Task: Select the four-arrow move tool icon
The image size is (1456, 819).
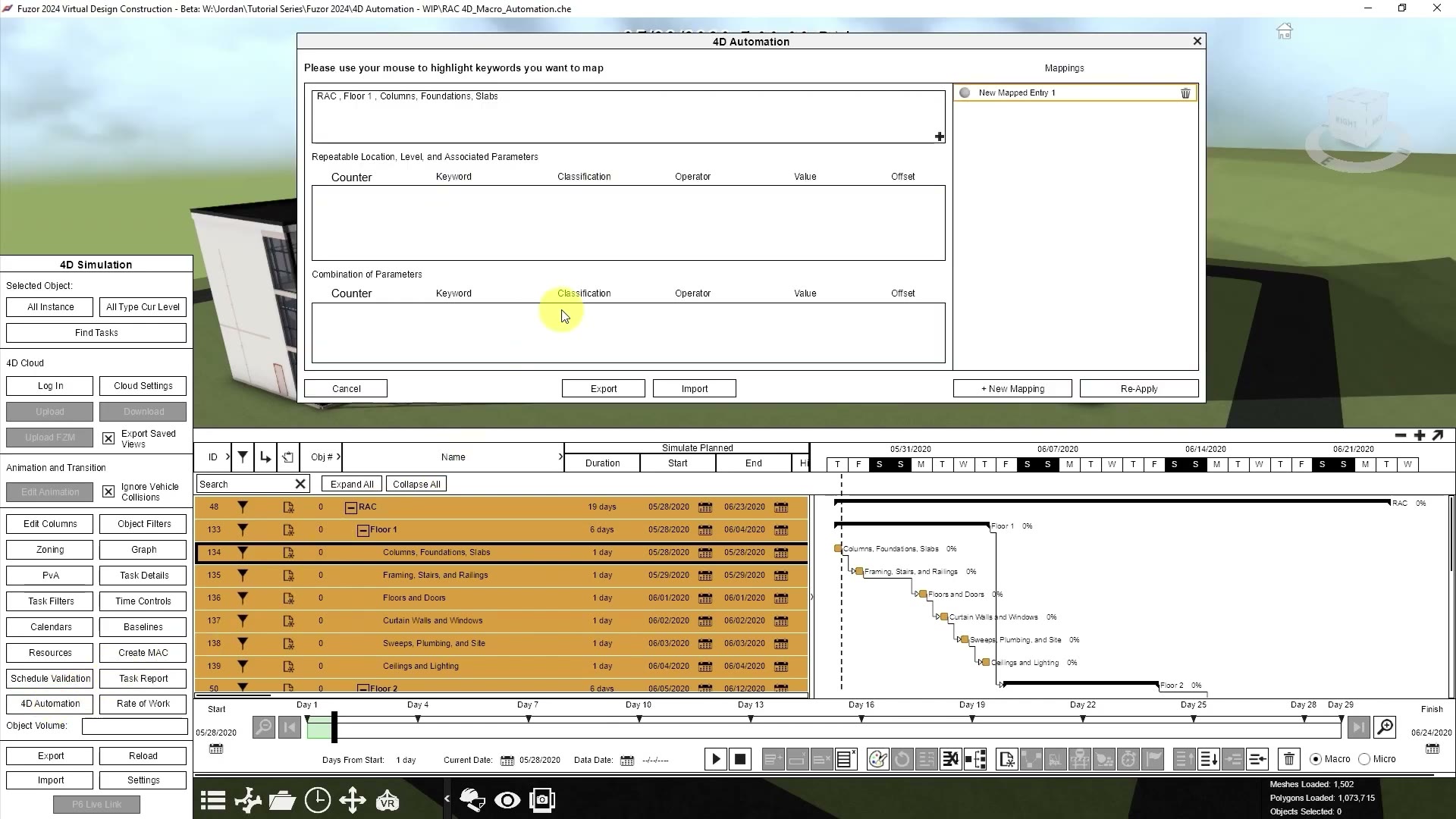Action: click(353, 800)
